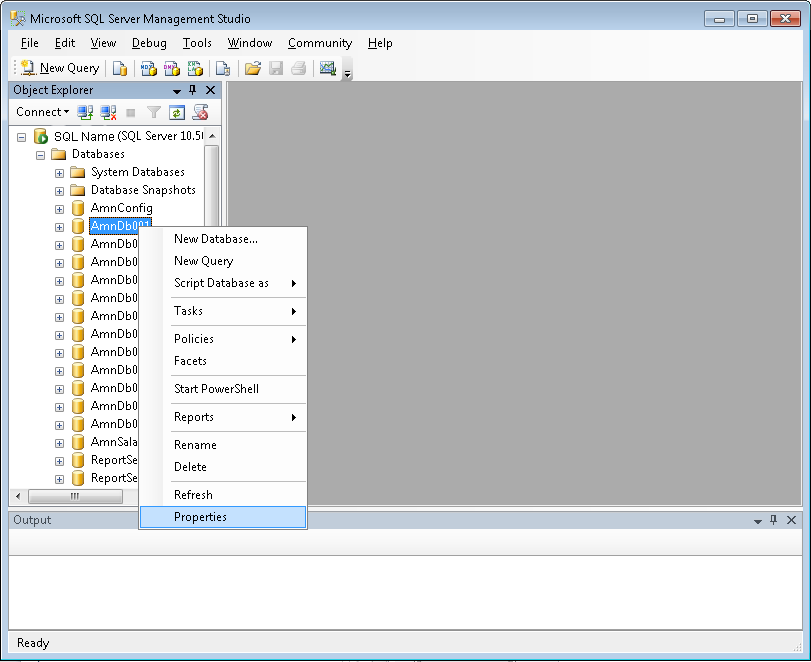Image resolution: width=811 pixels, height=662 pixels.
Task: Select the System Databases folder
Action: tap(138, 172)
